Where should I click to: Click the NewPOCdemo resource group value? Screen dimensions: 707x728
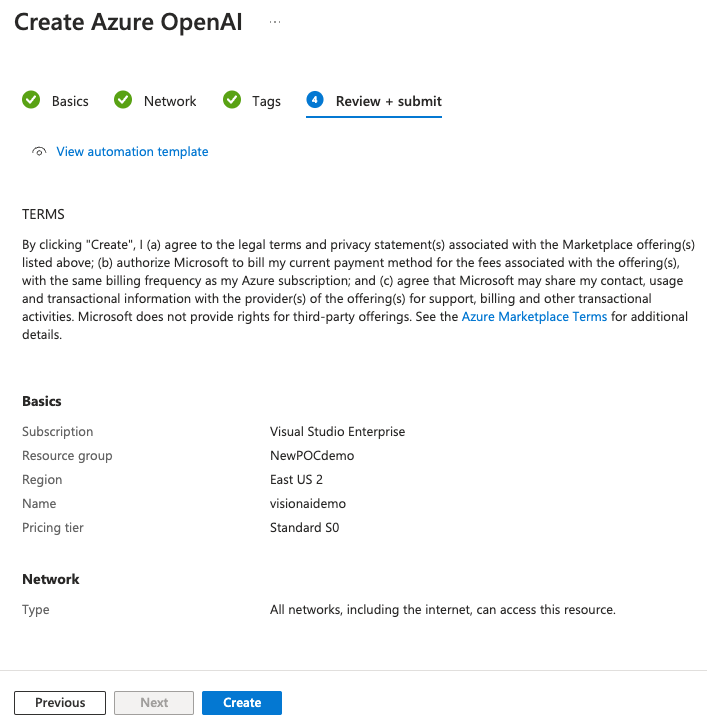pyautogui.click(x=312, y=456)
